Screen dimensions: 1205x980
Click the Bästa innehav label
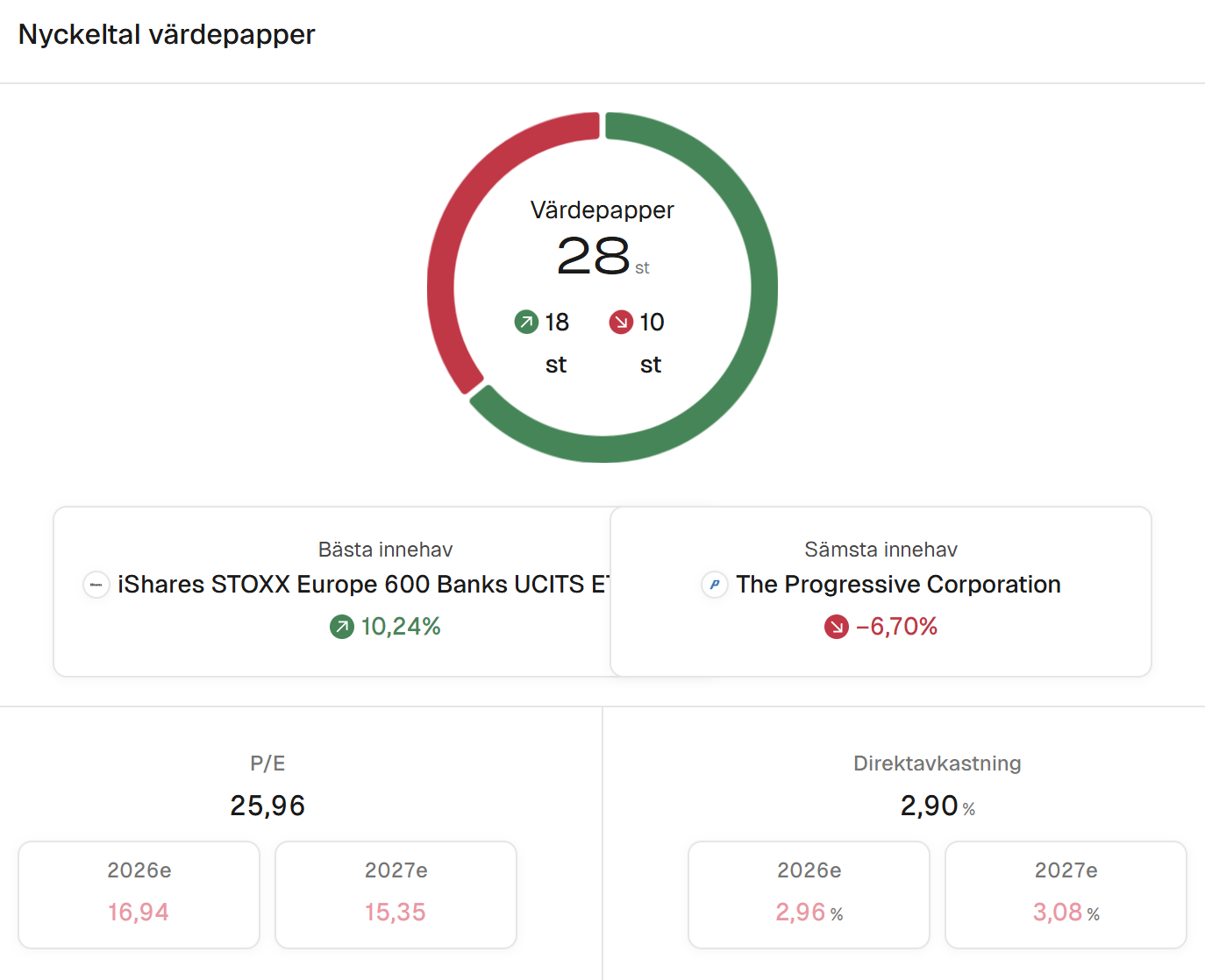(x=385, y=550)
